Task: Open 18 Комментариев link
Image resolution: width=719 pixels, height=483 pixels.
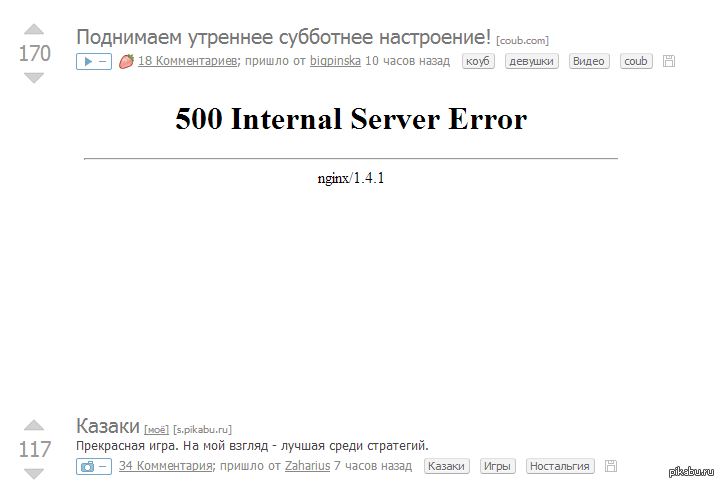Action: 186,61
